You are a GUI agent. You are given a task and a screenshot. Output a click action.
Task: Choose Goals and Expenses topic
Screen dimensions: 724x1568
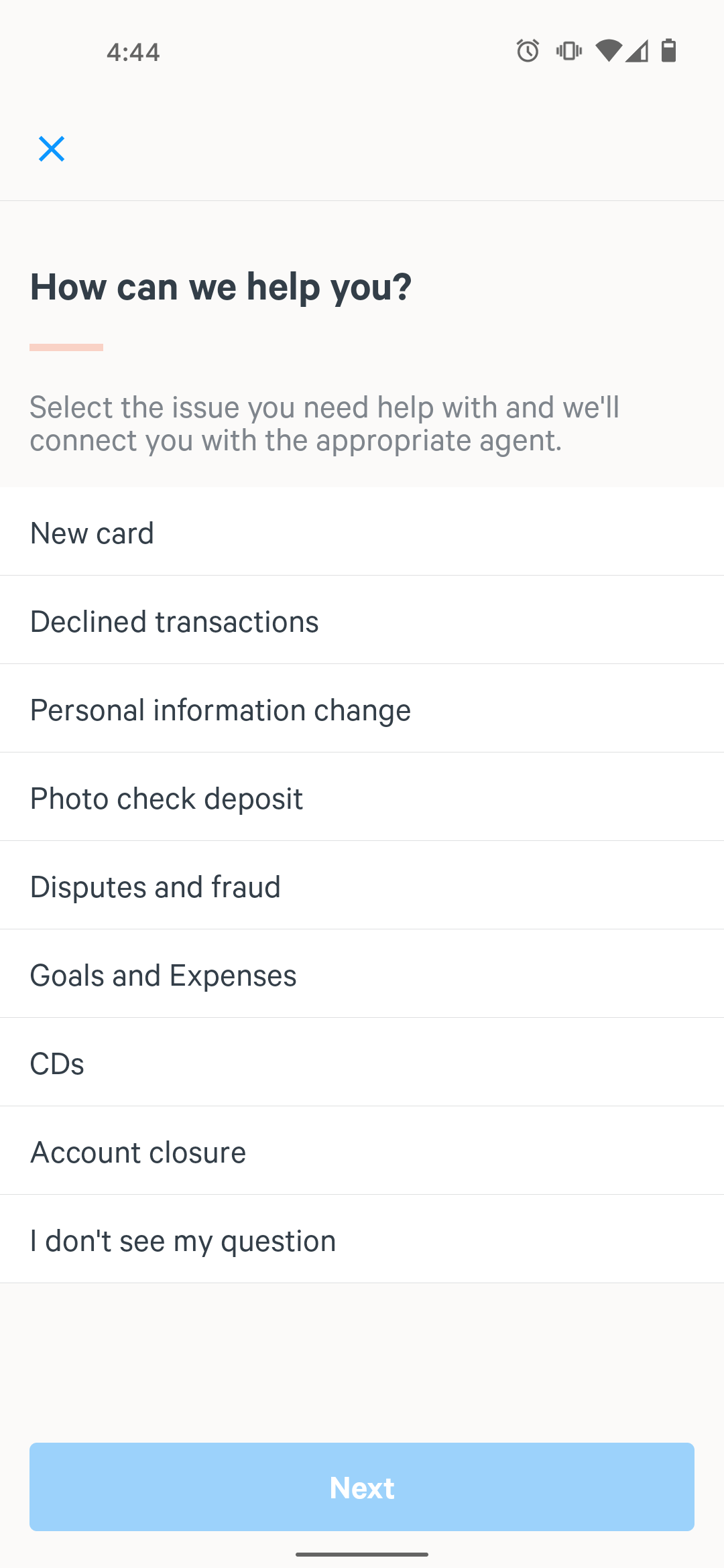click(362, 974)
